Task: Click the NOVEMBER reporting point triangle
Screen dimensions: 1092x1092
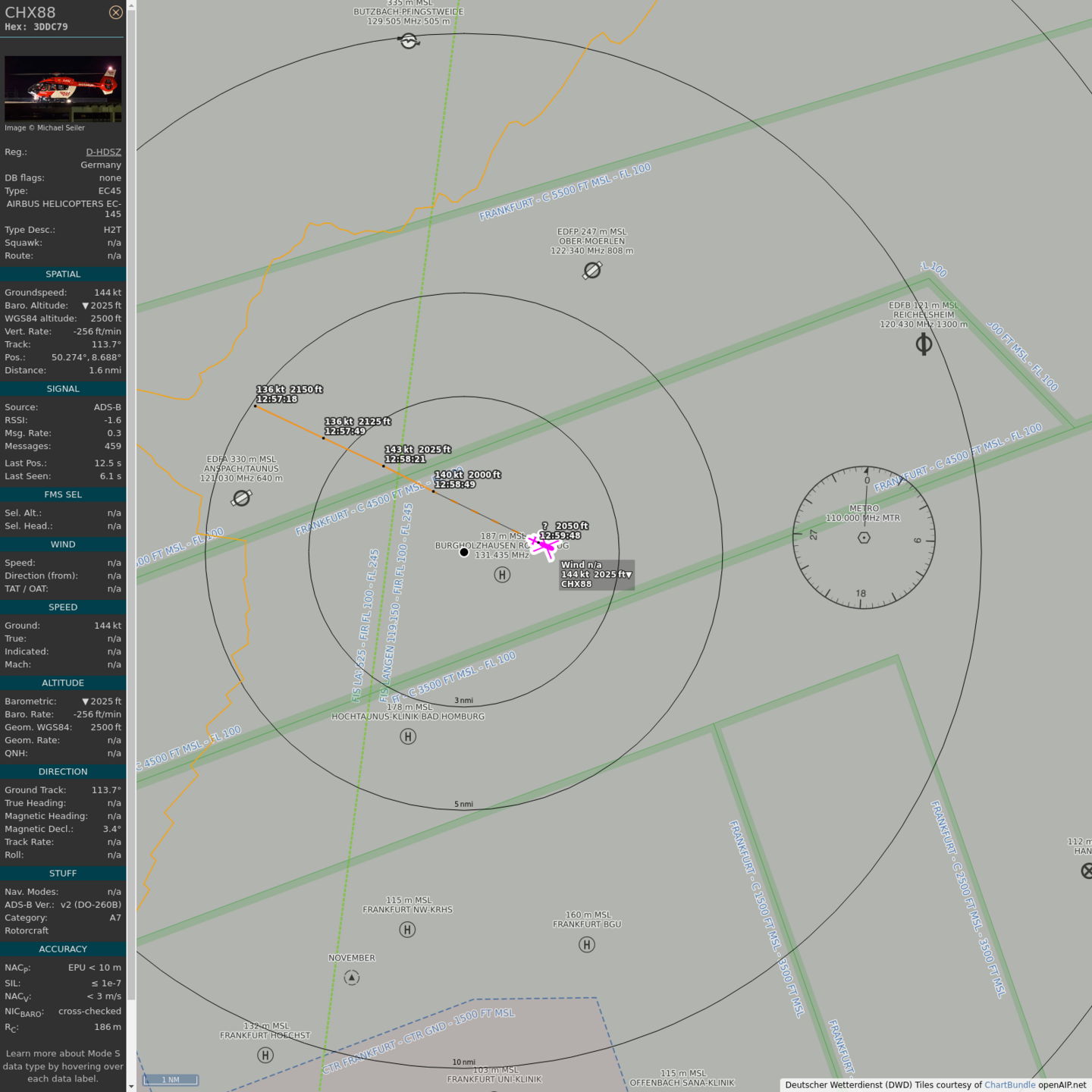Action: point(352,977)
